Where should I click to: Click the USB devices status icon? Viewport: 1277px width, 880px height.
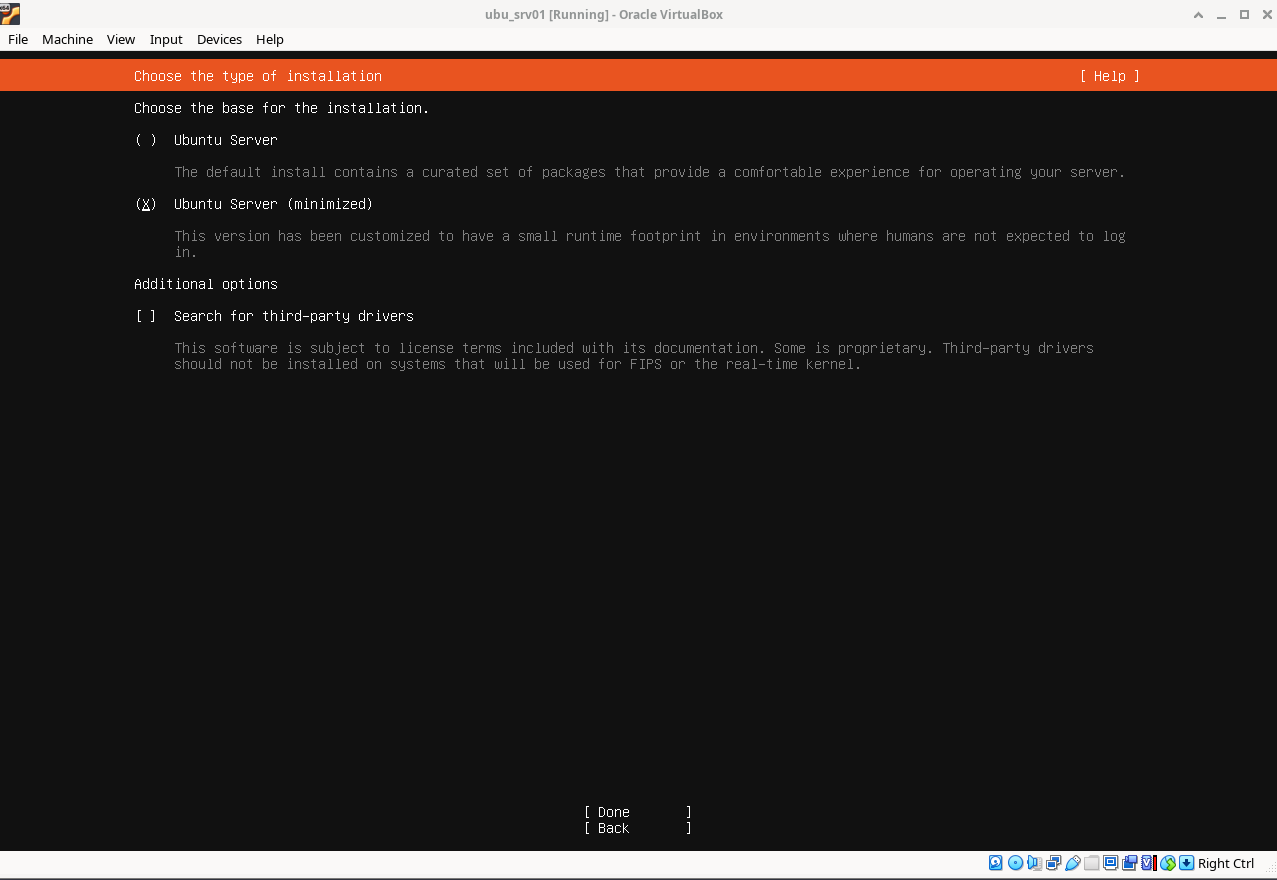point(1073,863)
